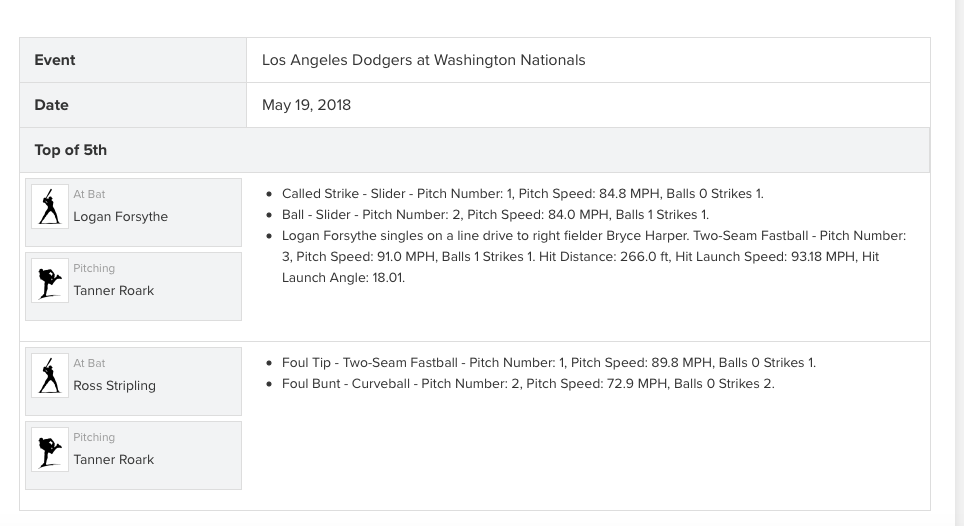The width and height of the screenshot is (964, 526).
Task: Click the At Bat label above Ross Stripling
Action: 89,363
